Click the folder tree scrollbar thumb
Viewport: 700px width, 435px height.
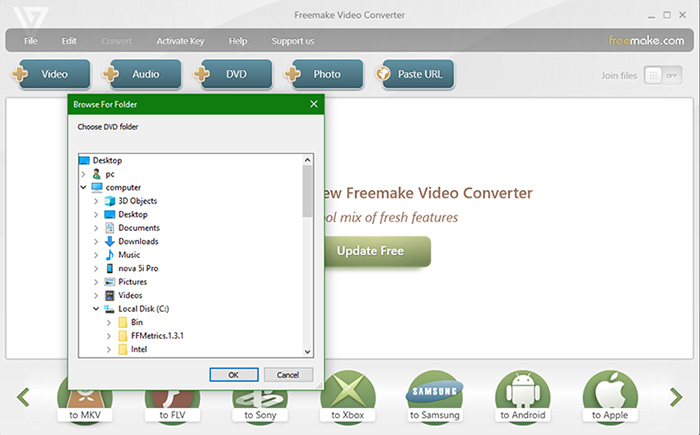[x=307, y=191]
